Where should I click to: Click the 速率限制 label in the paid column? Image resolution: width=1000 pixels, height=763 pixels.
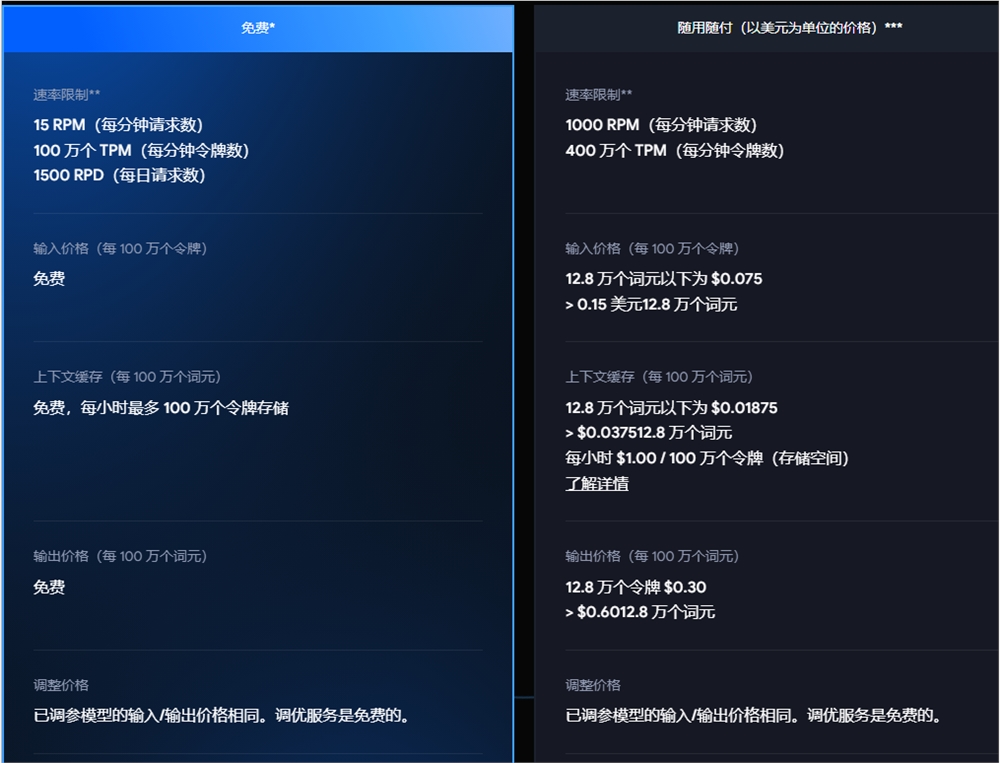(x=598, y=95)
